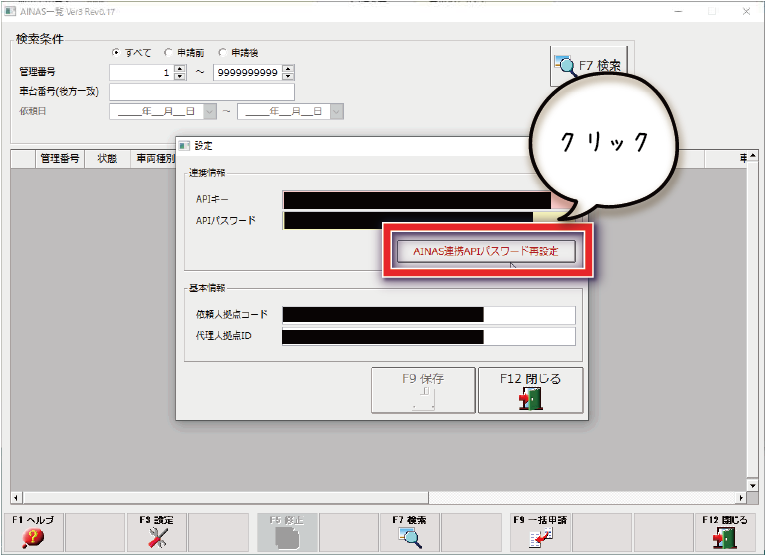Viewport: 765px width, 556px height.
Task: Increase the 管理番号 end value spinner
Action: pos(288,69)
